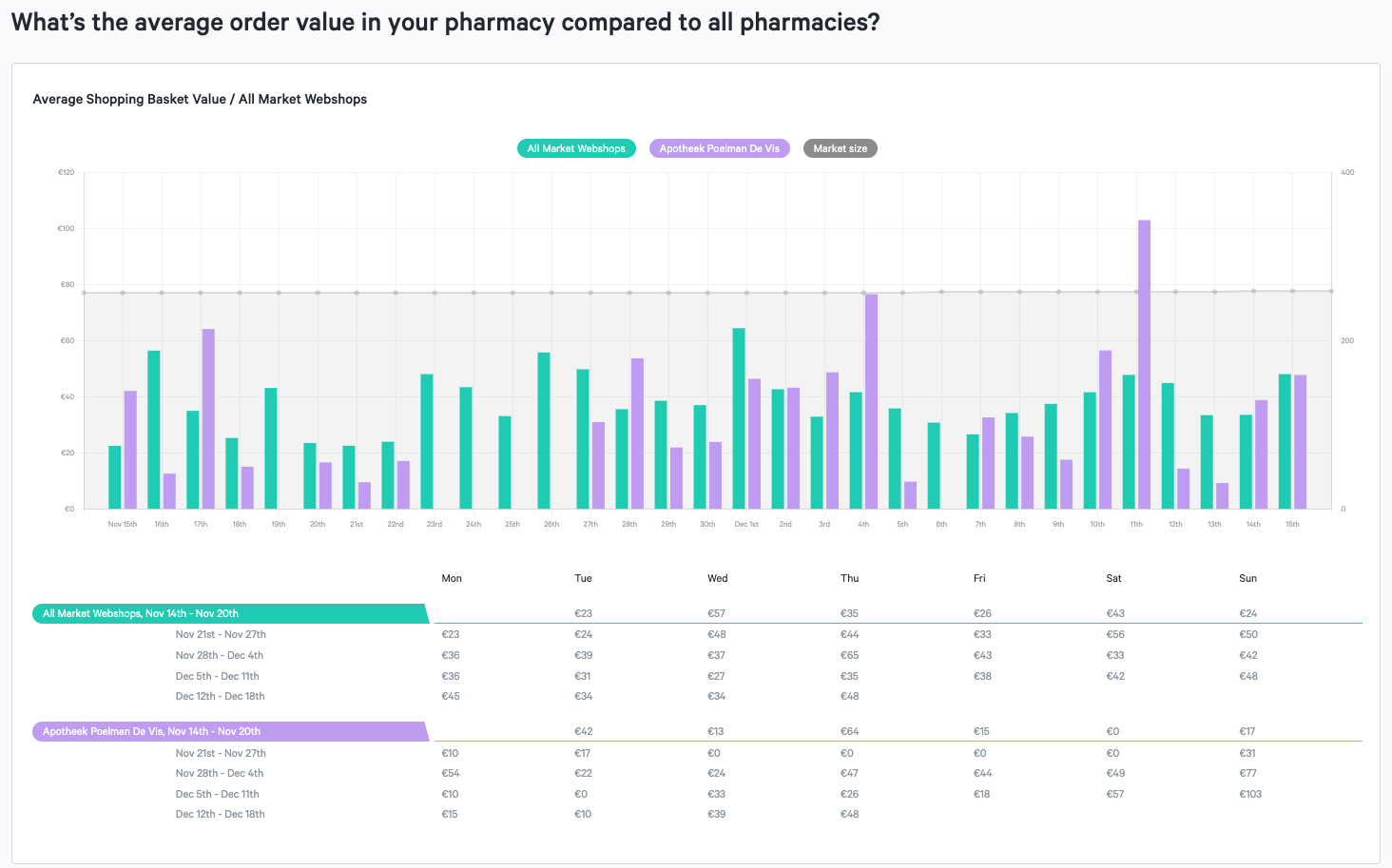Click 'Dec 5th - Dec 11th' under Apotheek Poelman De Vis

[217, 794]
